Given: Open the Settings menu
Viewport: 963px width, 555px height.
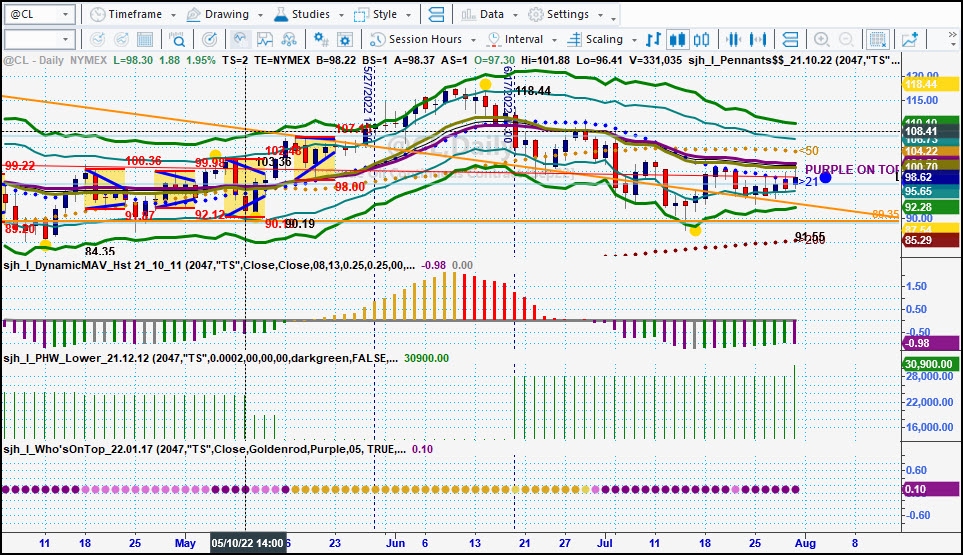Looking at the screenshot, I should (566, 14).
